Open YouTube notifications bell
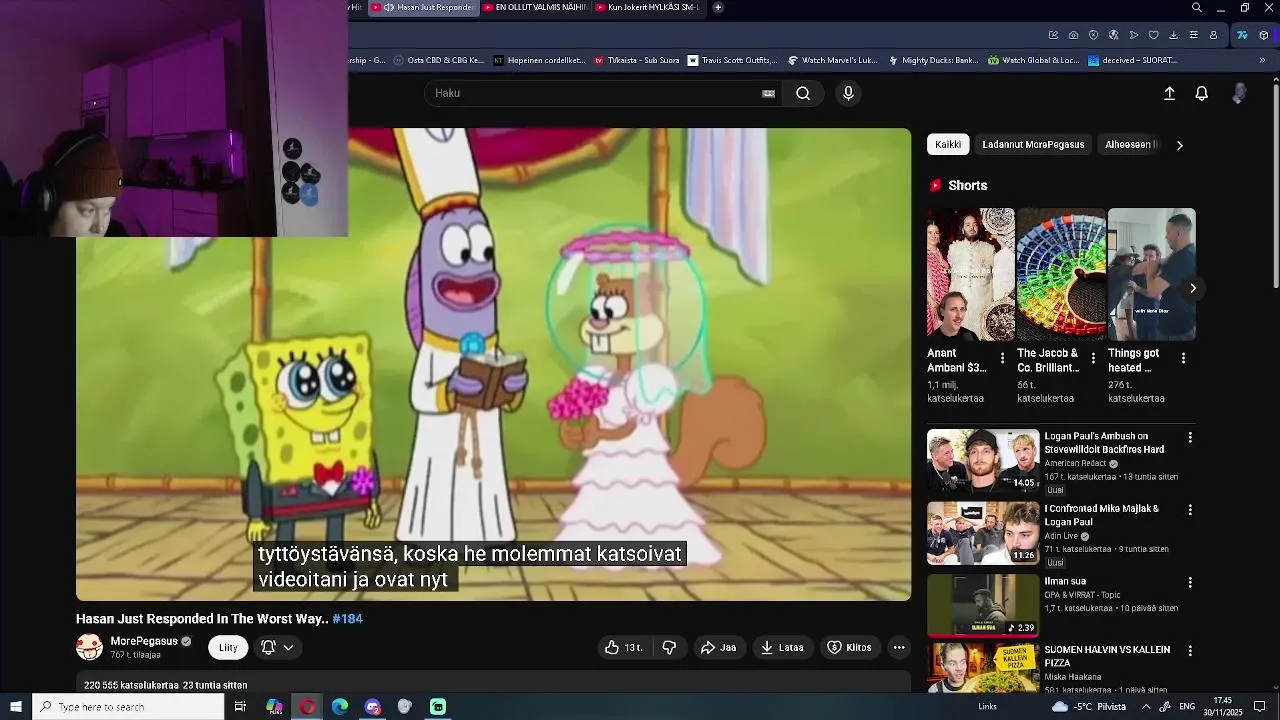 (x=1202, y=93)
